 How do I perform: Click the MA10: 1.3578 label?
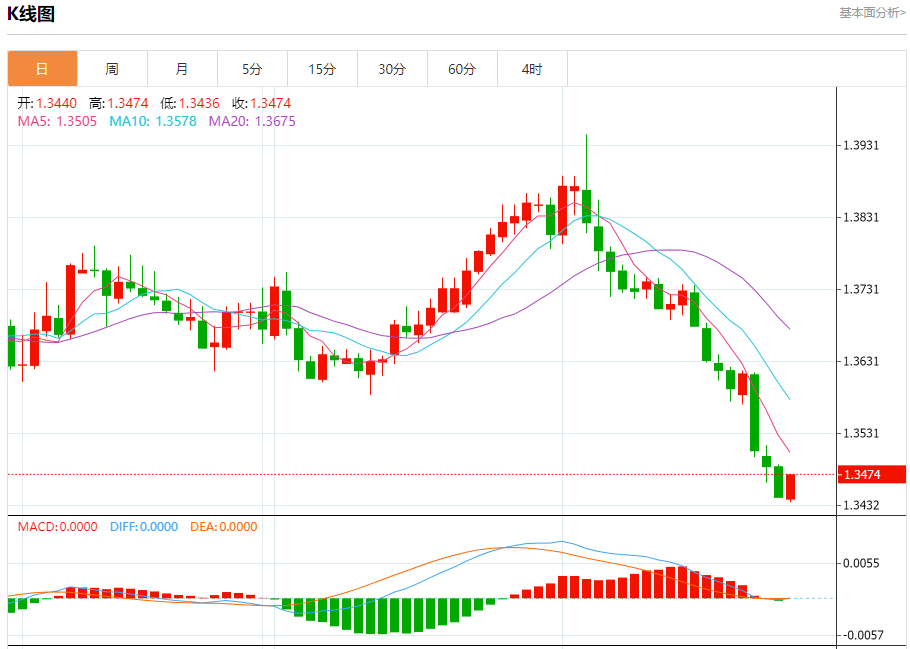point(153,121)
